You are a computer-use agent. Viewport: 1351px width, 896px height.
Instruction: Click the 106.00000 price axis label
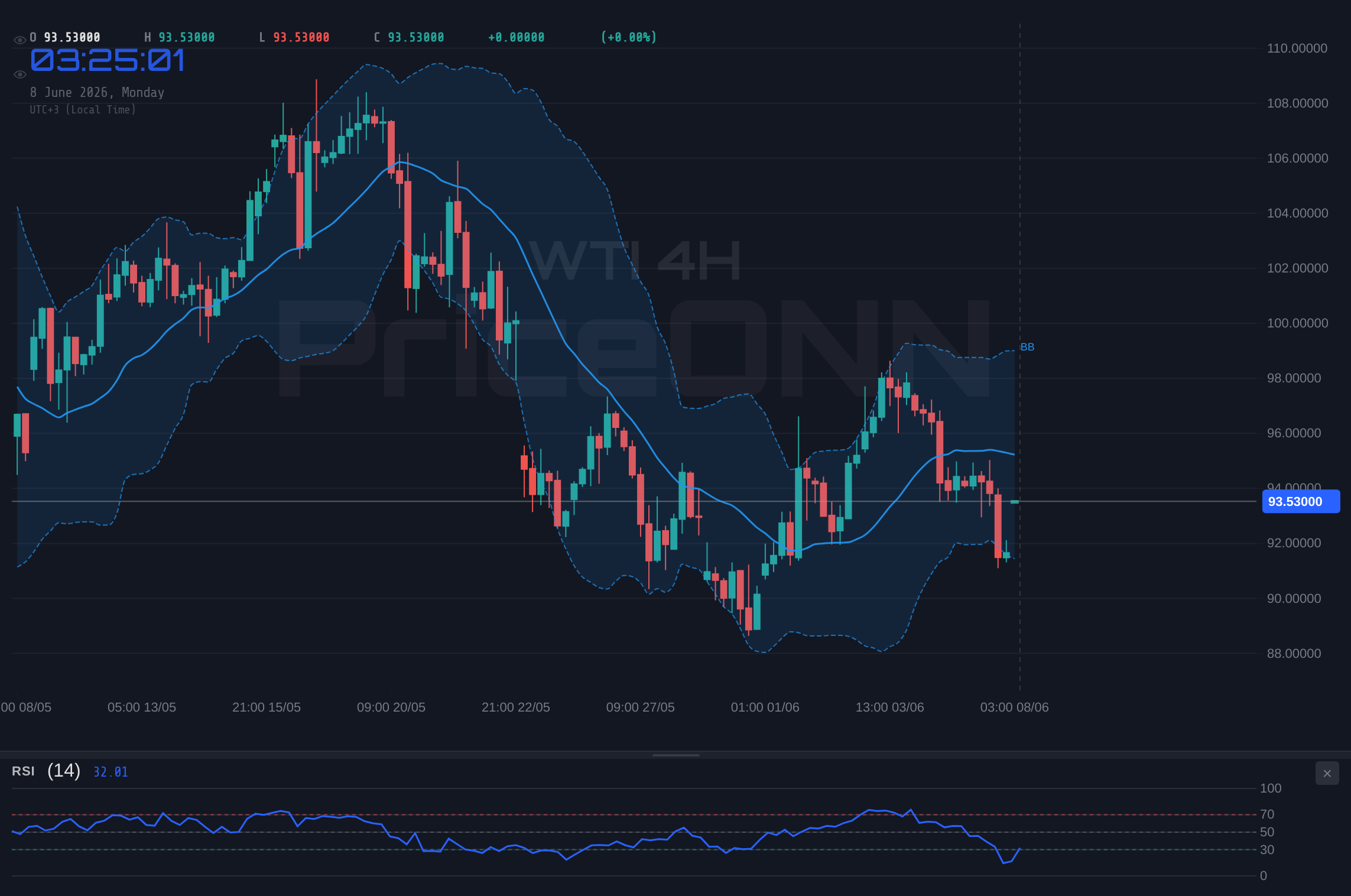[1297, 158]
